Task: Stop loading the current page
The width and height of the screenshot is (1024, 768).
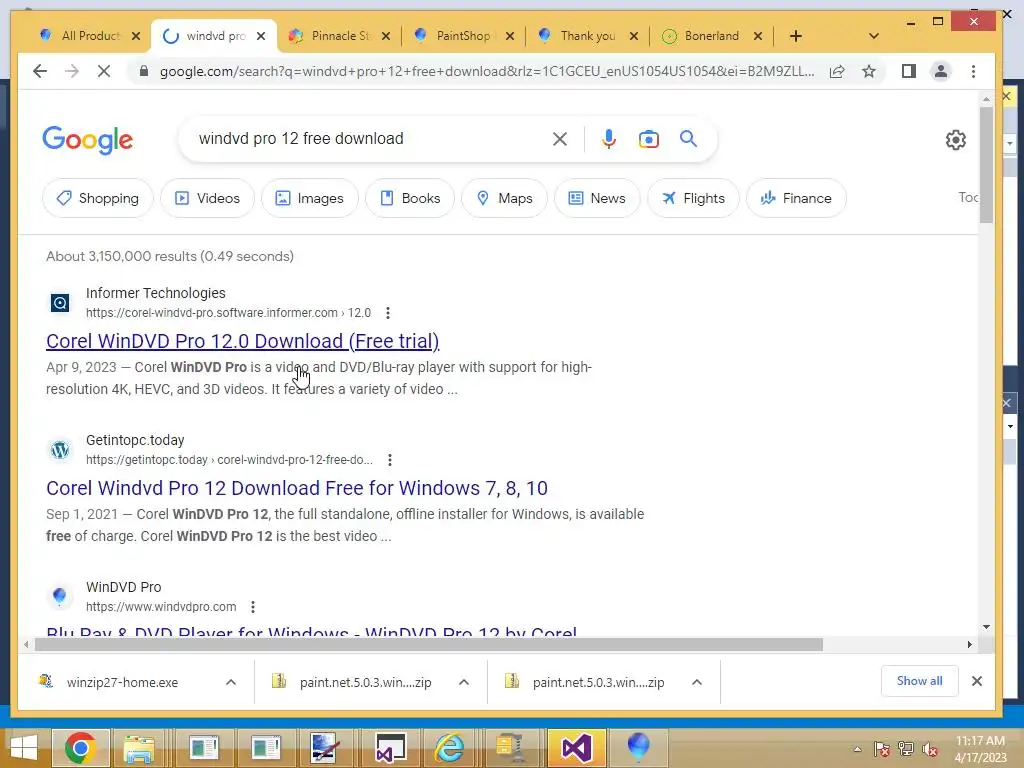Action: (x=104, y=71)
